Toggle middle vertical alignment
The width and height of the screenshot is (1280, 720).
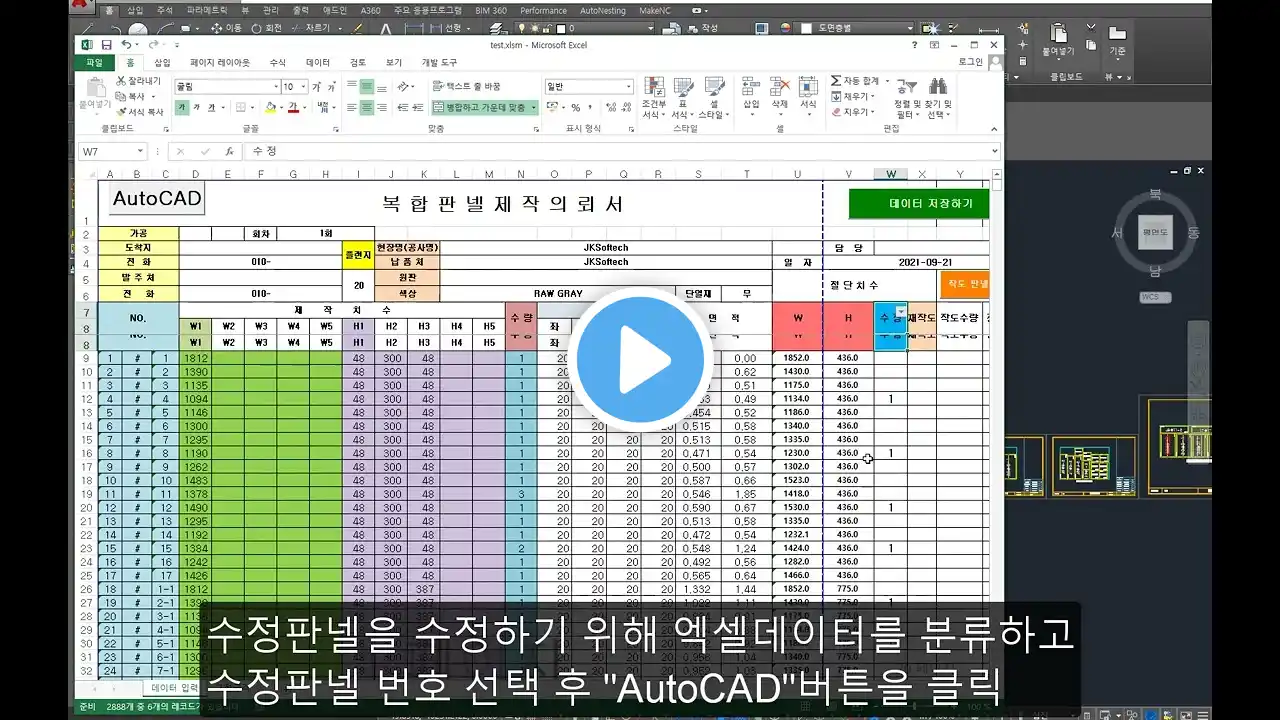[366, 87]
